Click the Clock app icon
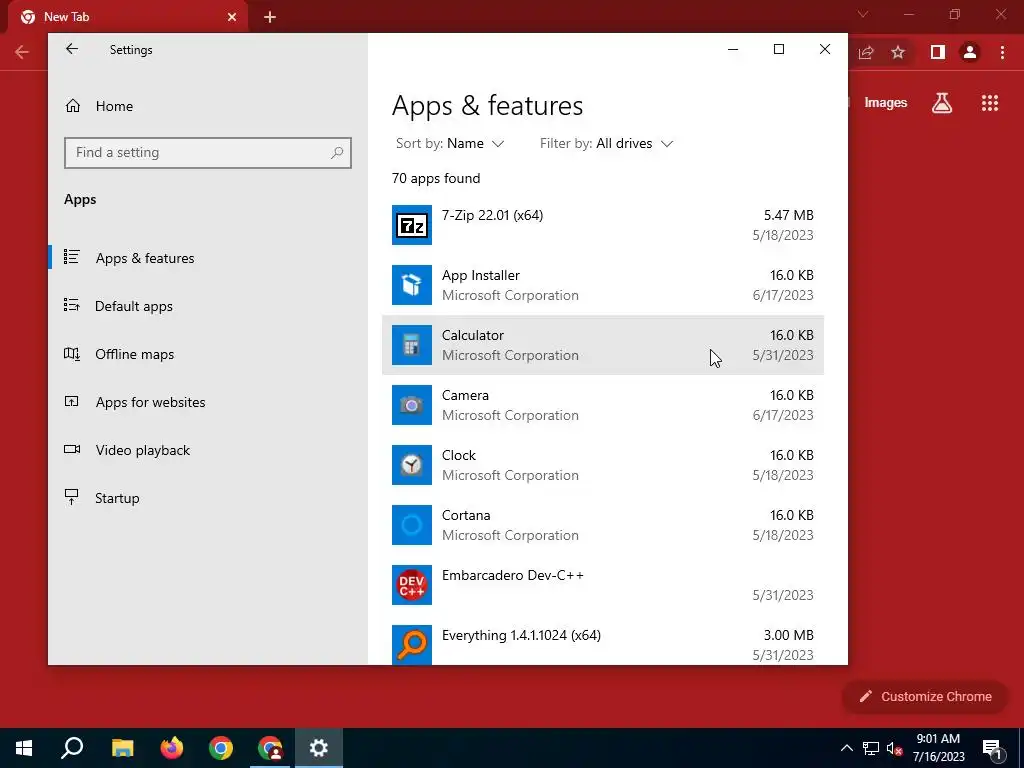This screenshot has height=768, width=1024. 411,465
